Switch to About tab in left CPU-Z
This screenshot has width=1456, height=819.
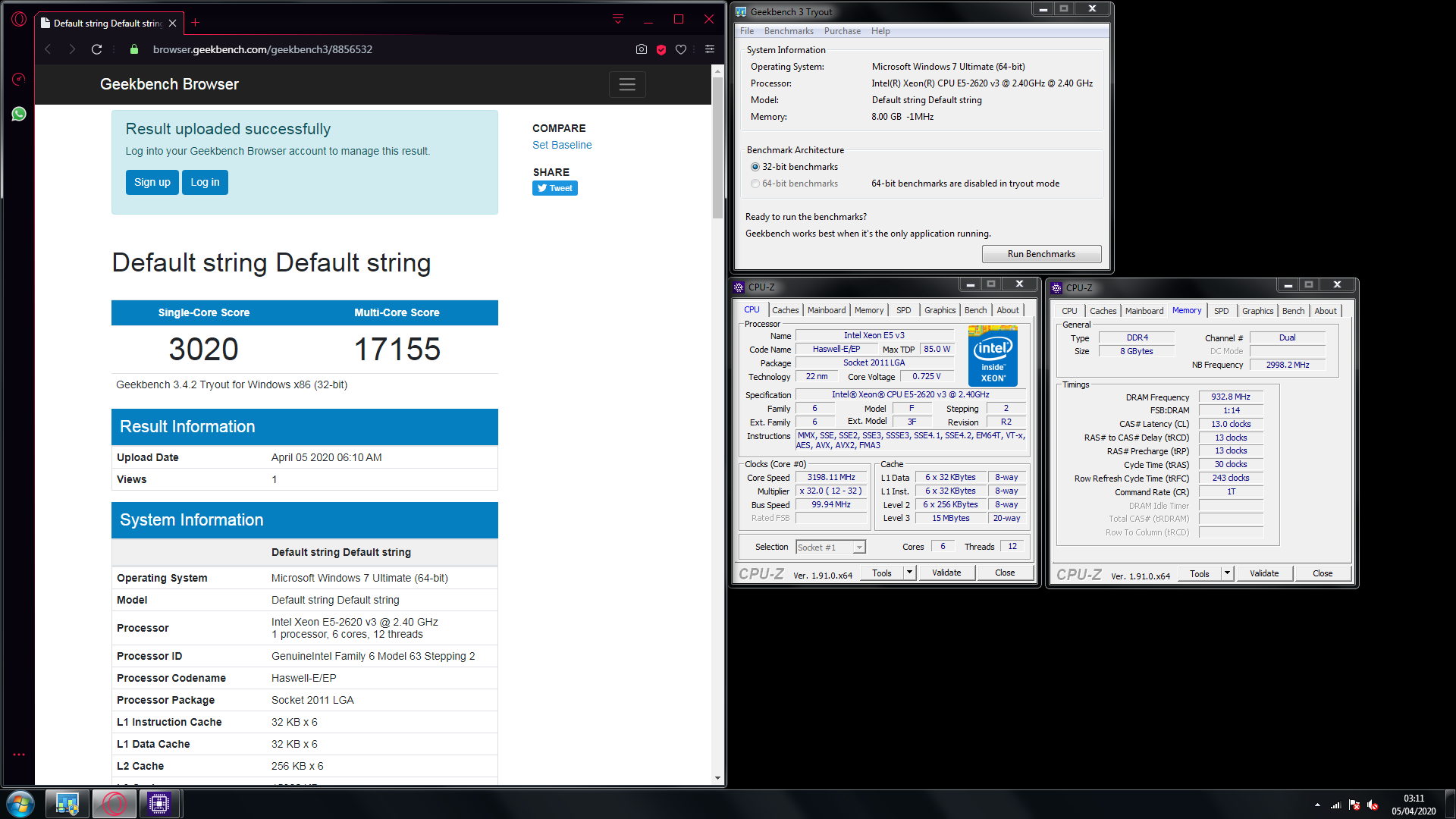tap(1008, 310)
